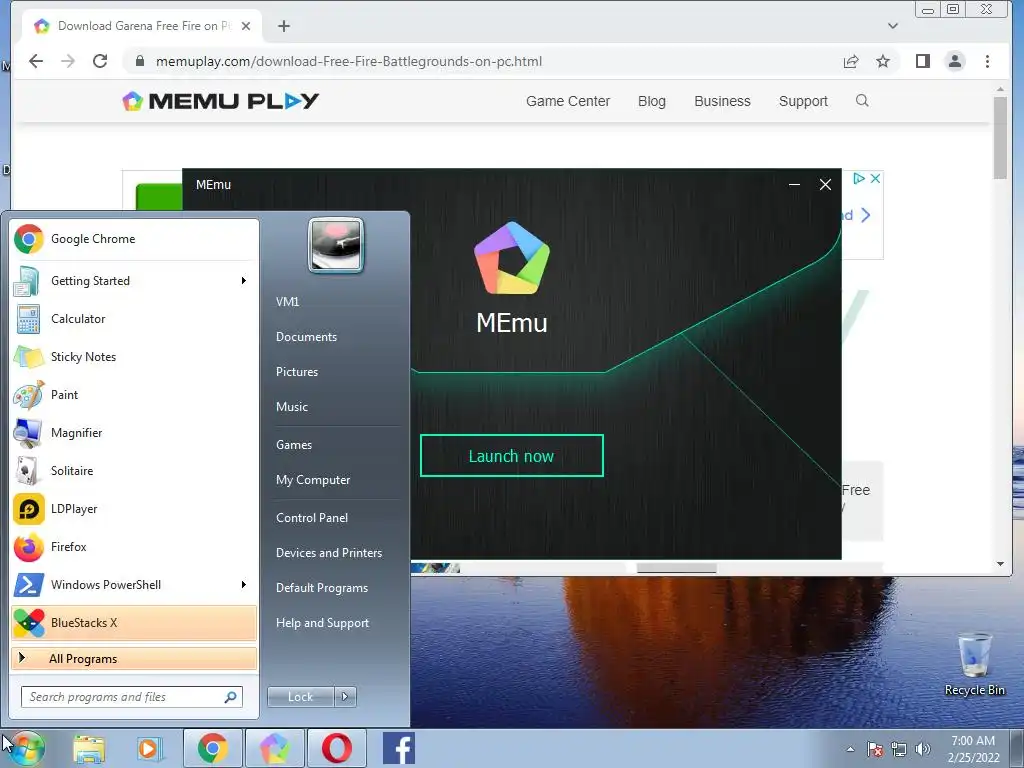Click MEMU PLAY site logo

click(220, 101)
